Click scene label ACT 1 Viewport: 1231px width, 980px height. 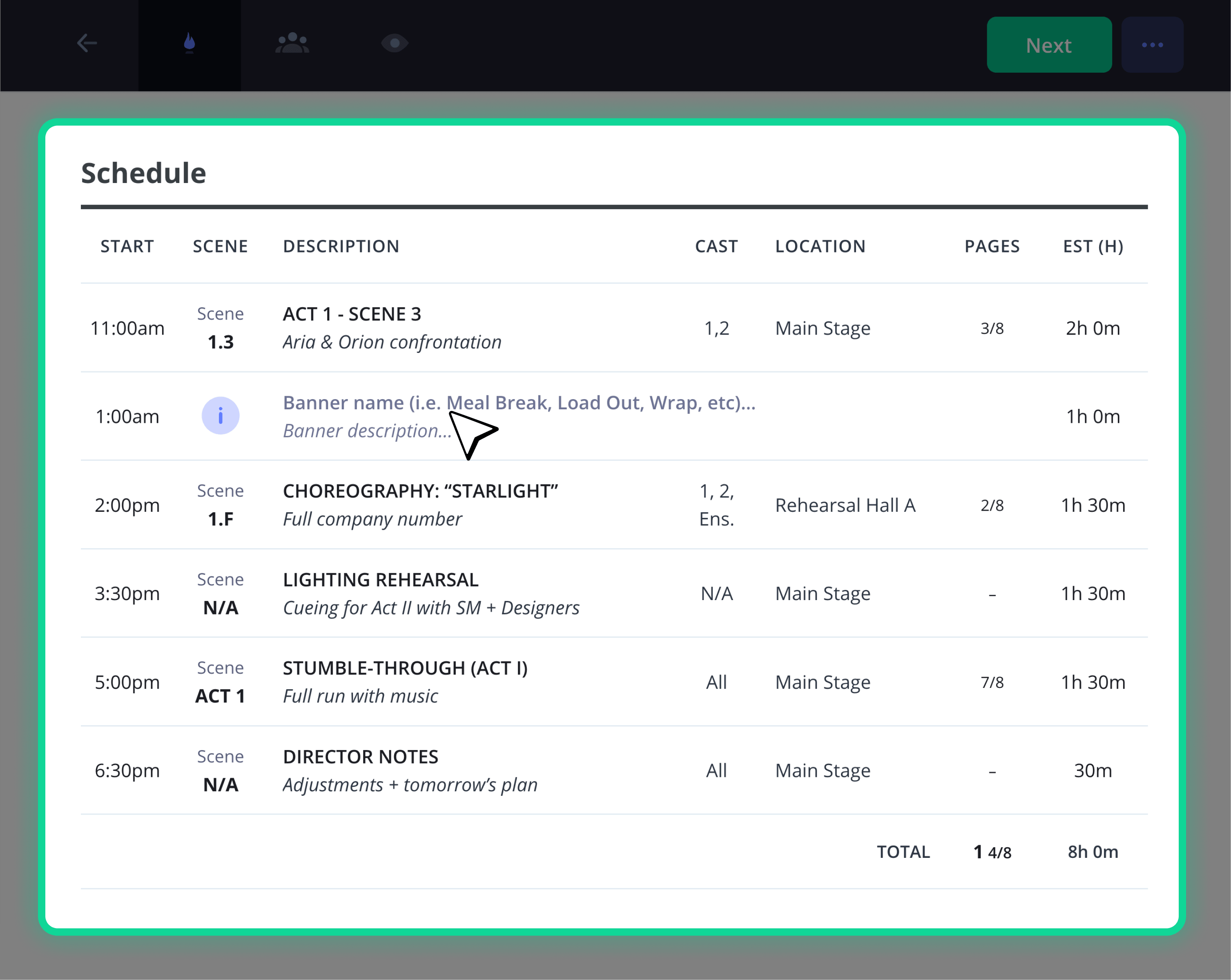click(x=221, y=696)
